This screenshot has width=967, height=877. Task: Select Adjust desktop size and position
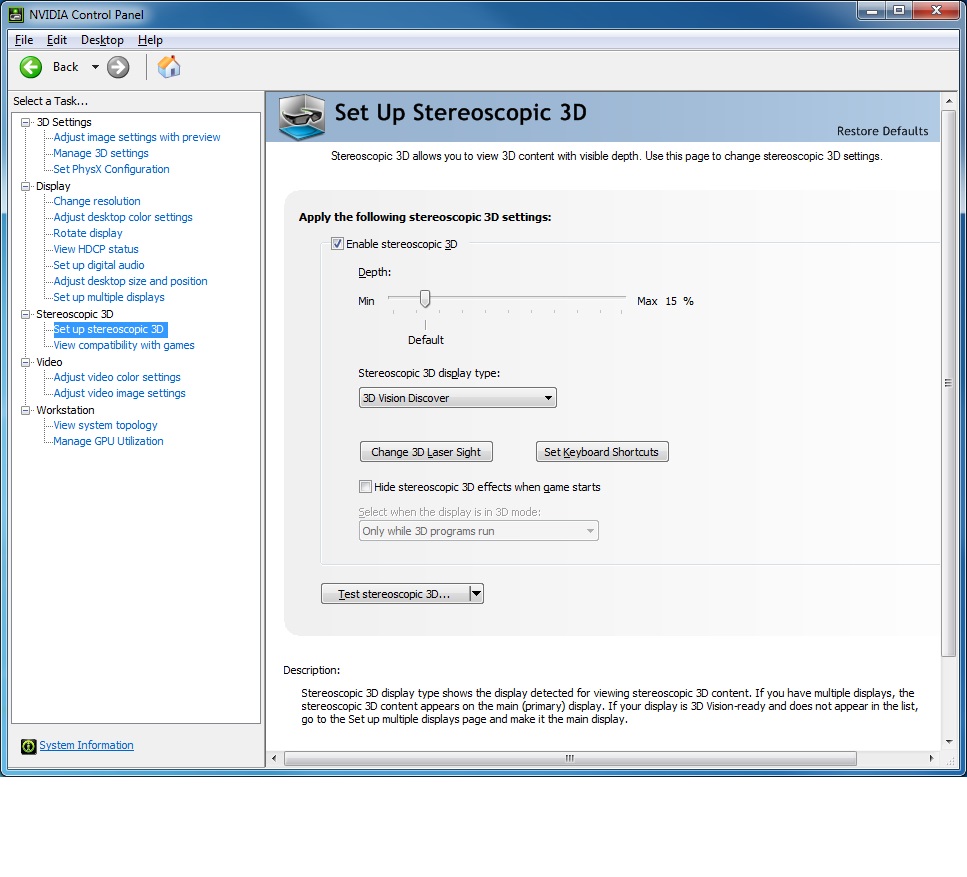[130, 281]
